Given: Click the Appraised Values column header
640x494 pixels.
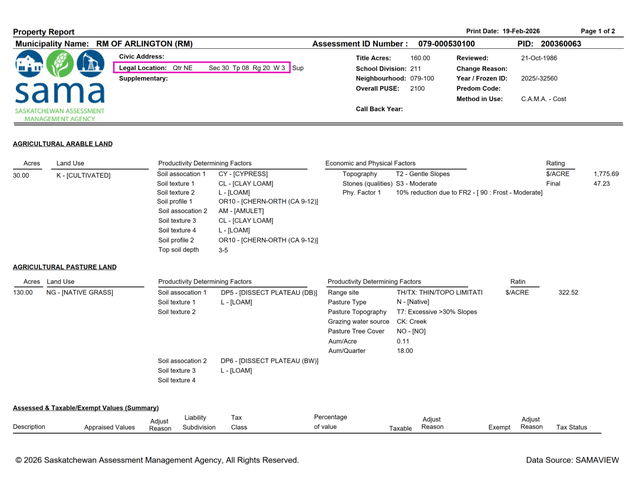Looking at the screenshot, I should [109, 427].
